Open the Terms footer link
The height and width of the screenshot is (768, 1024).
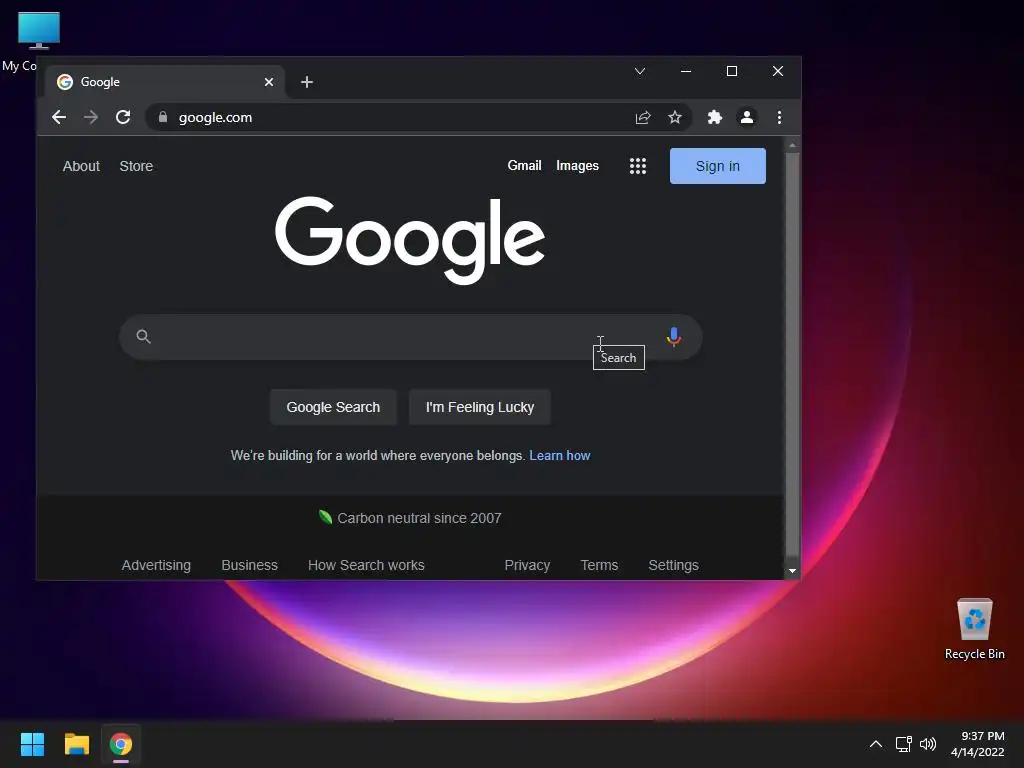tap(599, 565)
